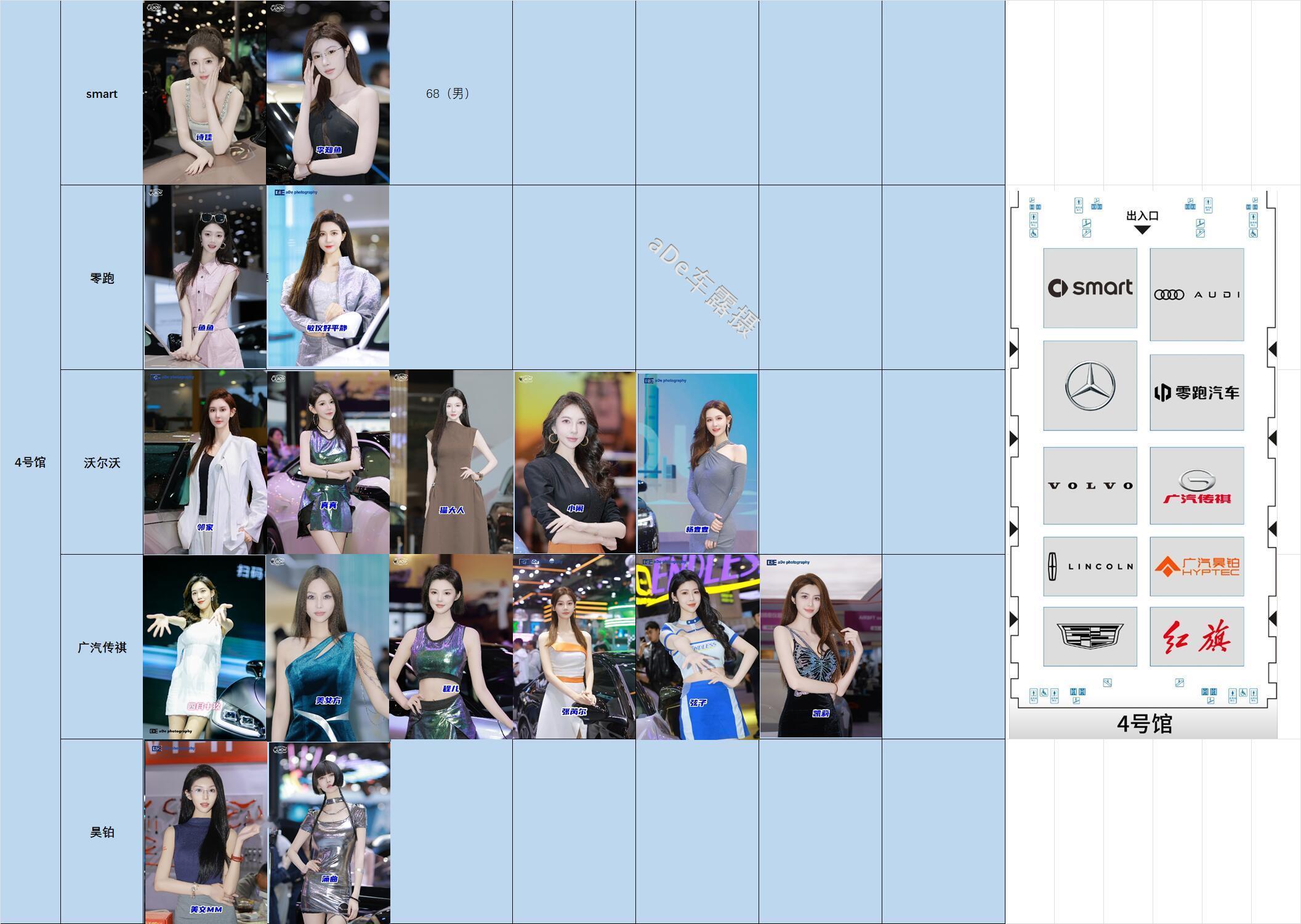Open the photo labeled 敏仪好平静
This screenshot has width=1301, height=924.
pyautogui.click(x=328, y=276)
